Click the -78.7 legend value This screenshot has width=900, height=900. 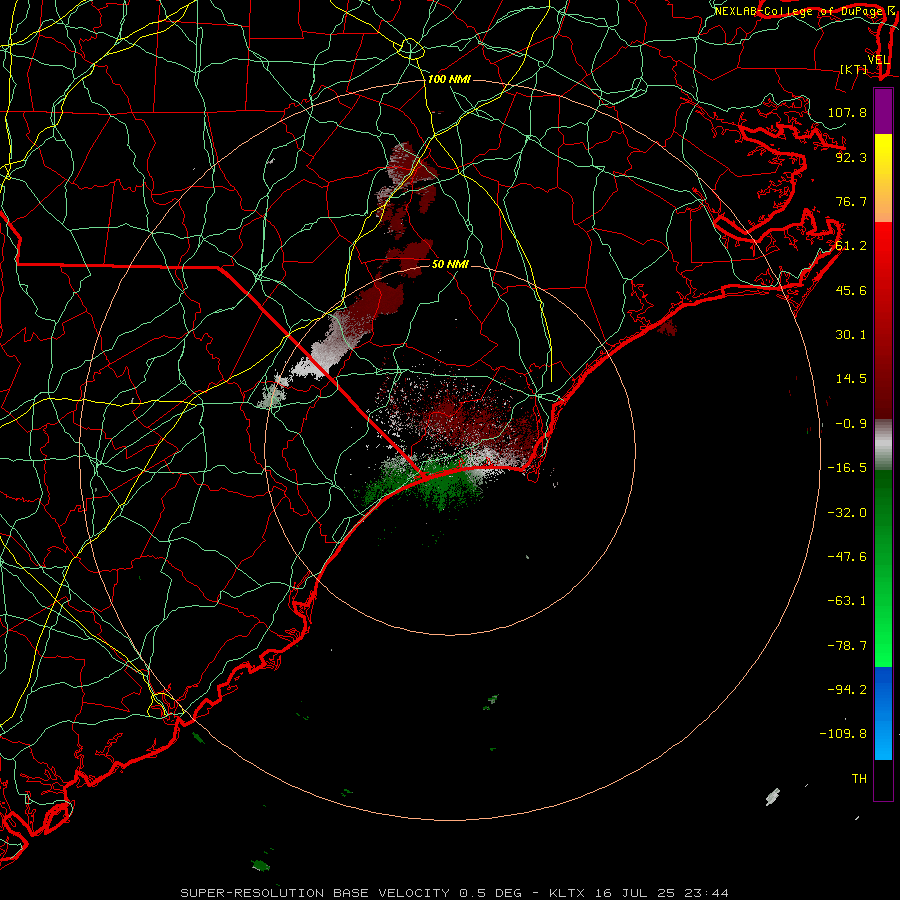[x=847, y=646]
